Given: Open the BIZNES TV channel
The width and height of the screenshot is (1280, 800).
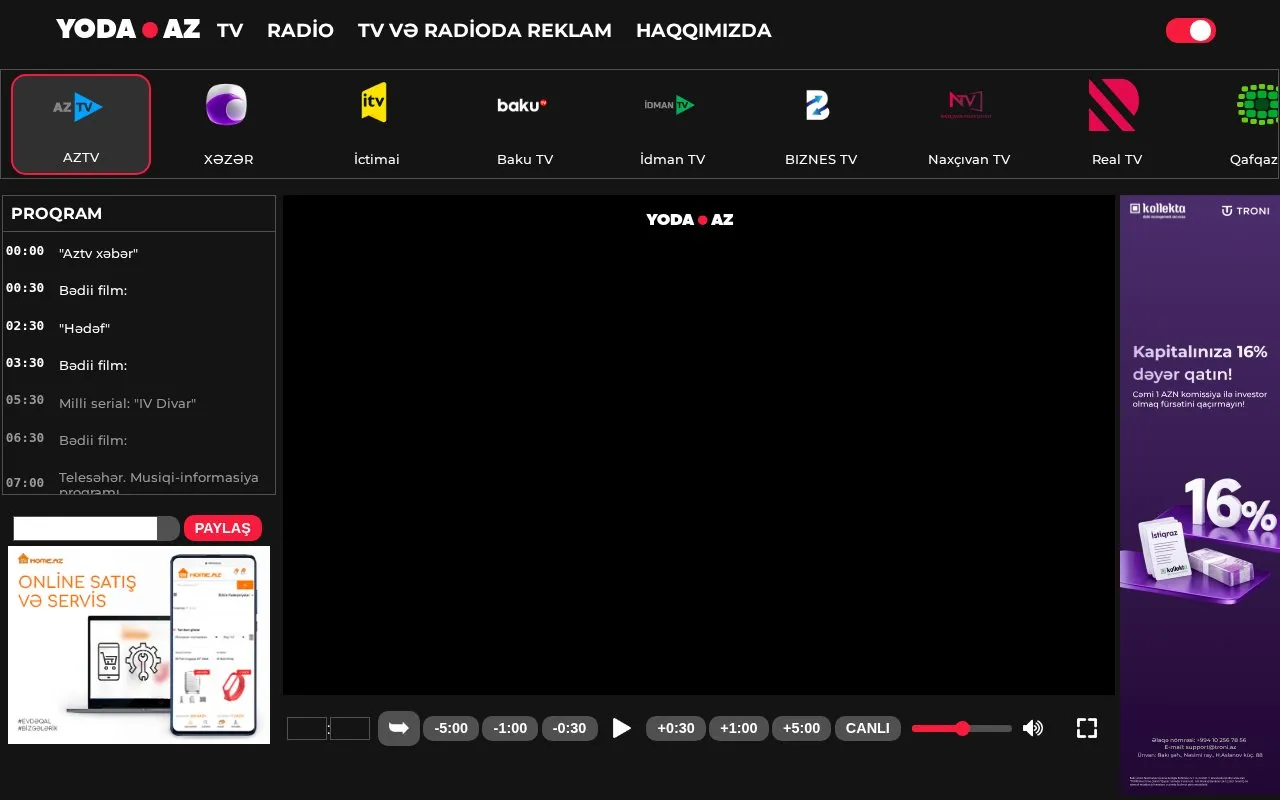Looking at the screenshot, I should [x=820, y=124].
